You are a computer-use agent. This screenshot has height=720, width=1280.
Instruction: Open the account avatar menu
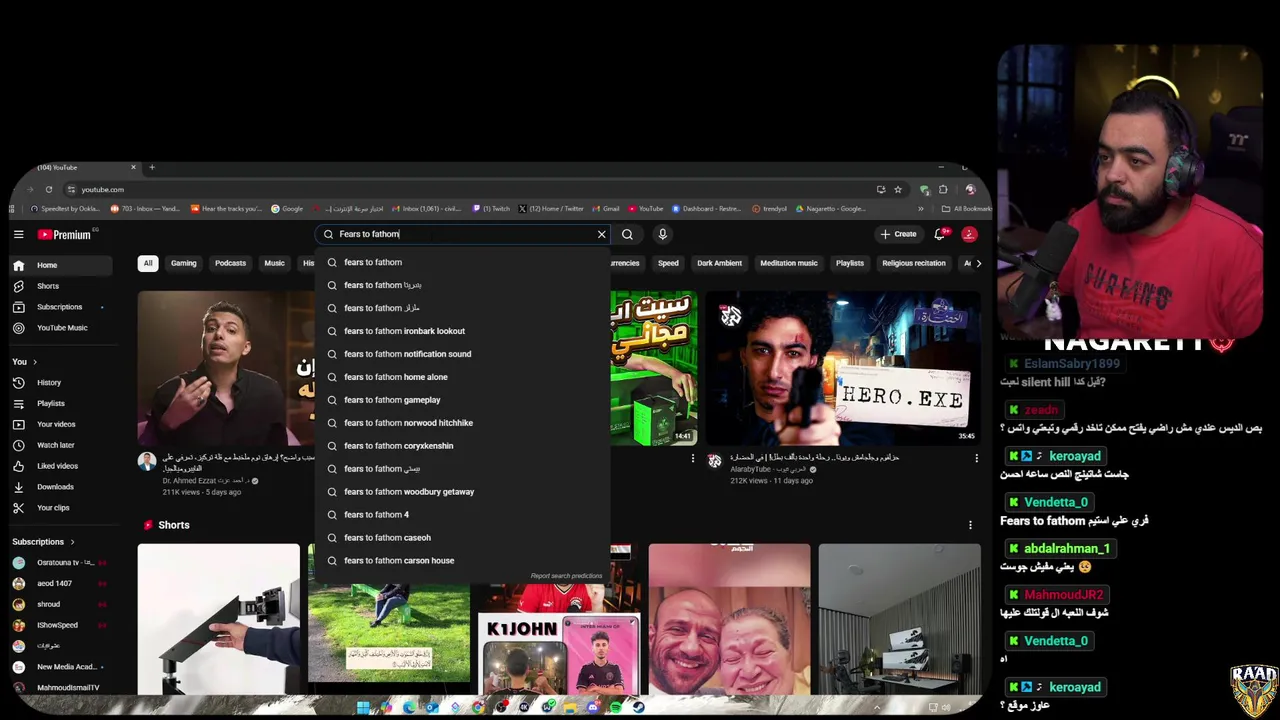(969, 234)
